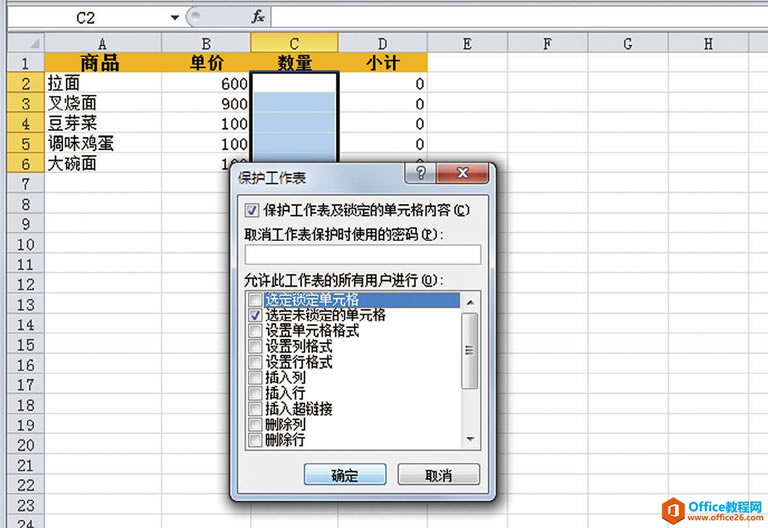Open the Name Box dropdown arrow
The width and height of the screenshot is (768, 528).
(174, 18)
